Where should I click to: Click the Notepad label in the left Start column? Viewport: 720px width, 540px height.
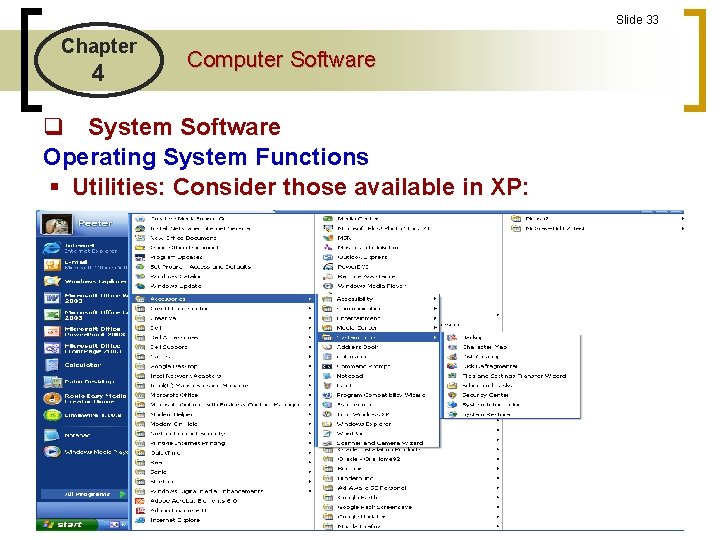click(77, 435)
